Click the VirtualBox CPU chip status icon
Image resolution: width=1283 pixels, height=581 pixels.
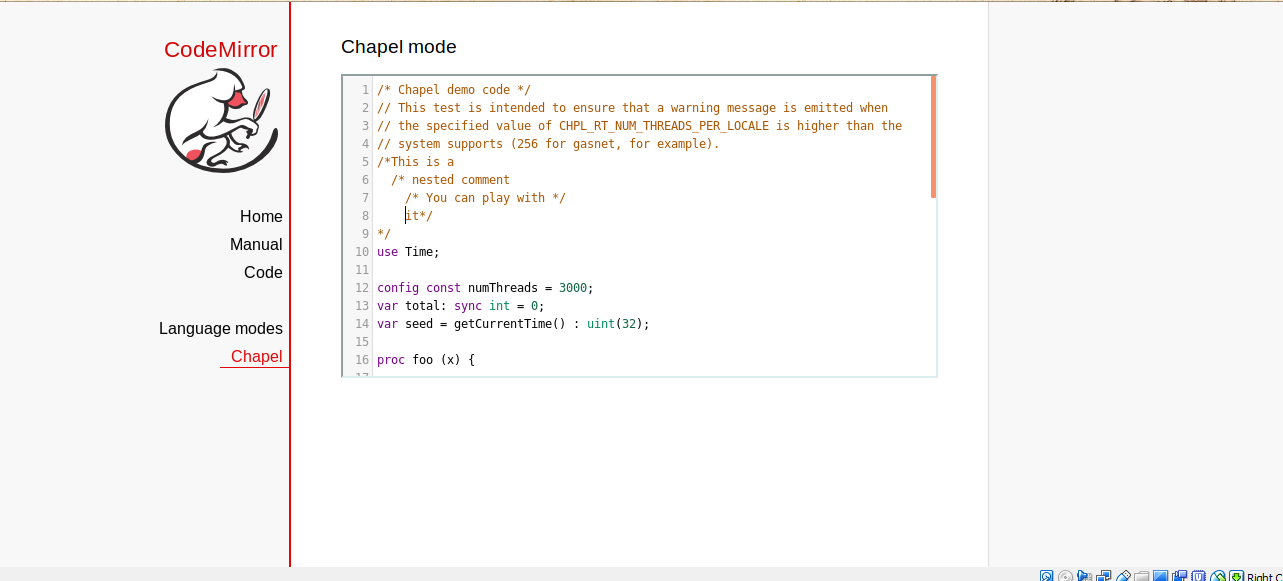point(1198,577)
